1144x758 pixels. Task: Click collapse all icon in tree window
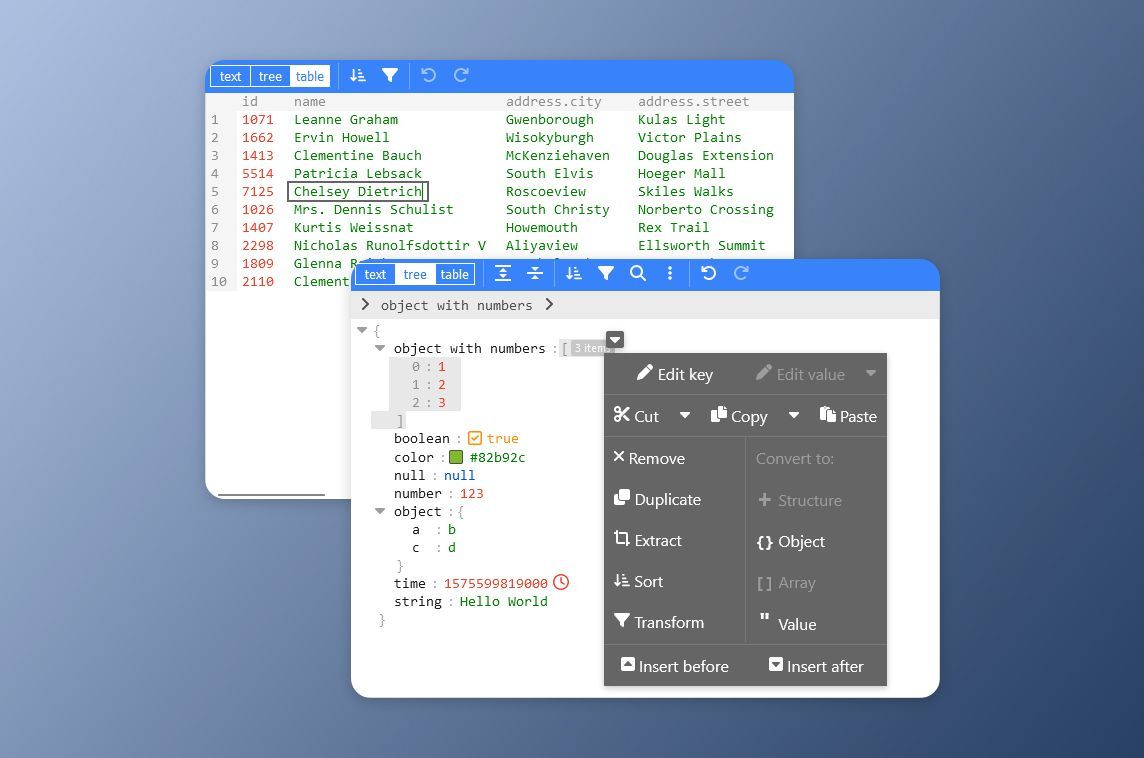click(535, 273)
